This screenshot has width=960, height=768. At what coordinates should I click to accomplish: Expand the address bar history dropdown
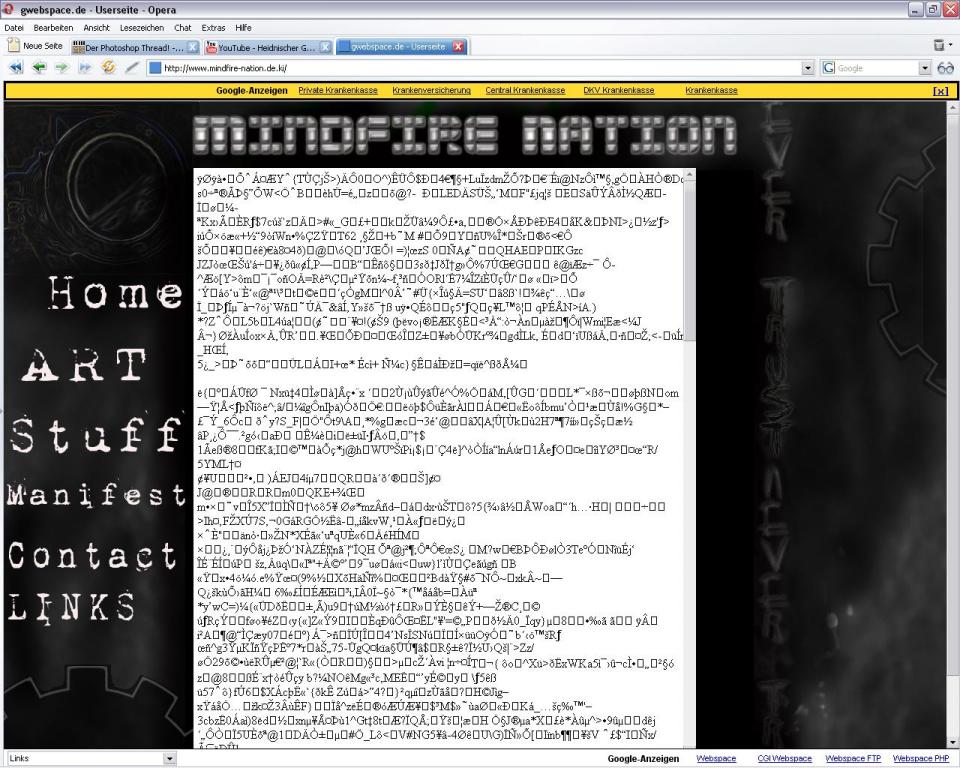click(x=808, y=68)
